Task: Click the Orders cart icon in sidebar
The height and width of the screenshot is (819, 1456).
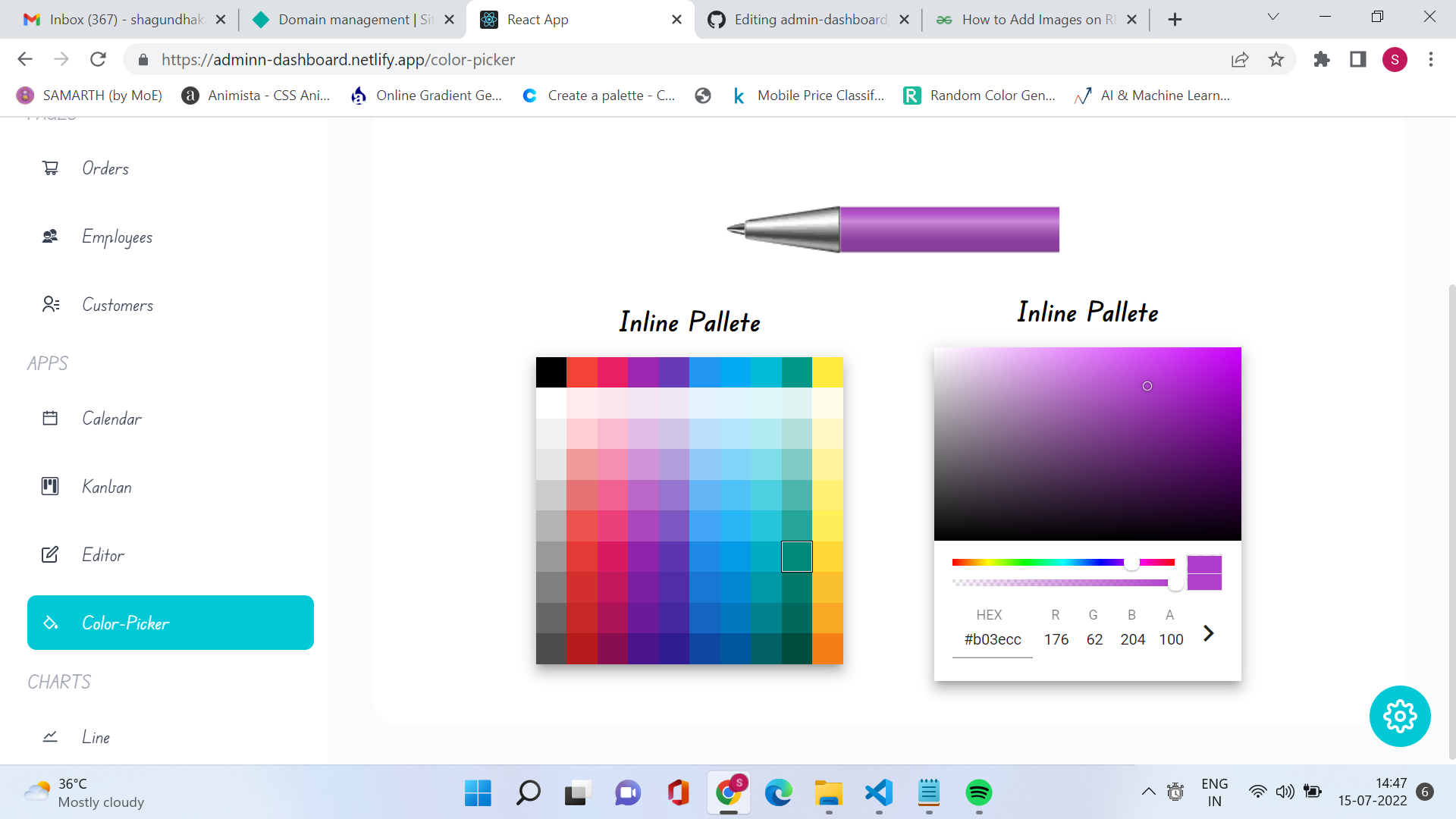Action: pos(50,168)
